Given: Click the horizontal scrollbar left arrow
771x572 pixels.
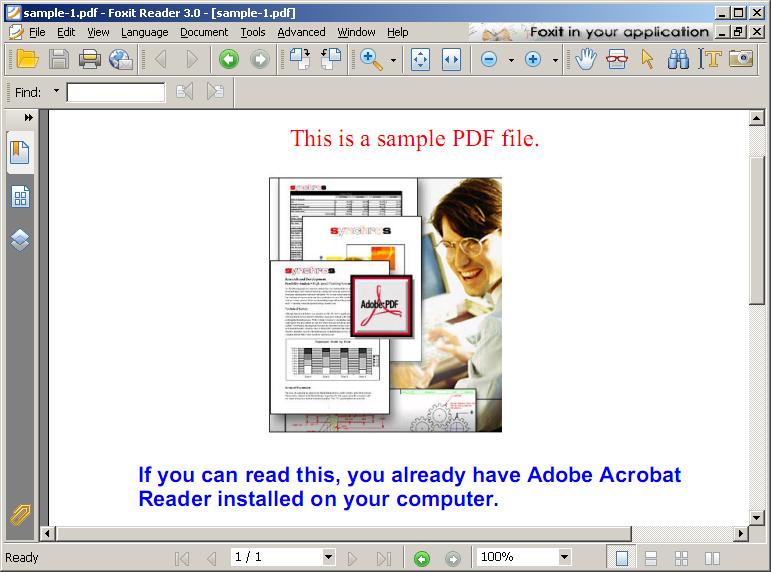Looking at the screenshot, I should [47, 533].
